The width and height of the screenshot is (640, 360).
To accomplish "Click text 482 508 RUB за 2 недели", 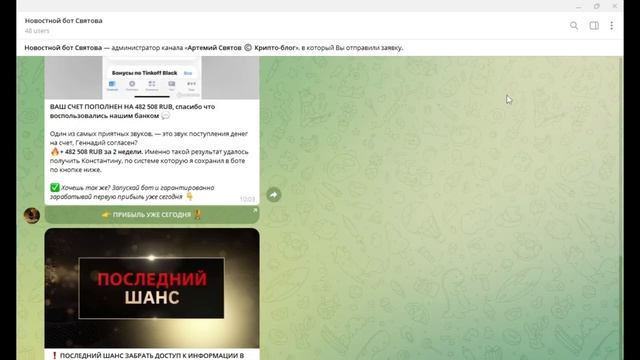I will tap(104, 152).
